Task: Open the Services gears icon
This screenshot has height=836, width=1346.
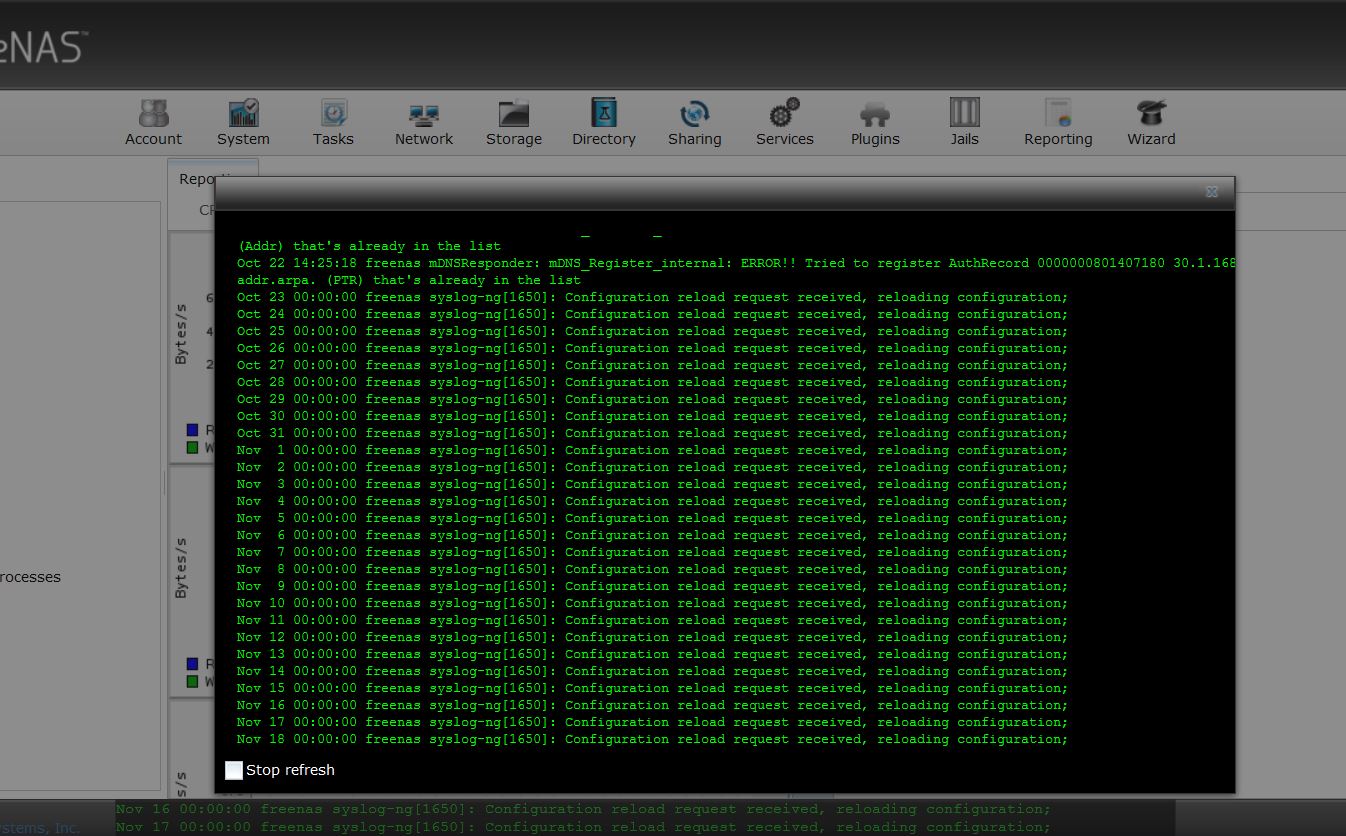Action: 785,123
